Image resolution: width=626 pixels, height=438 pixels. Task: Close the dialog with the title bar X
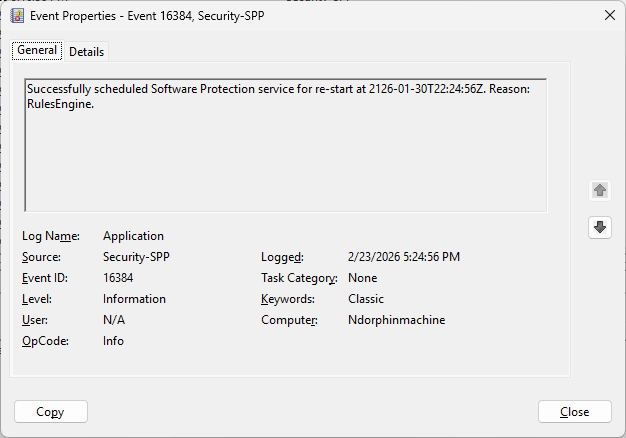[610, 15]
